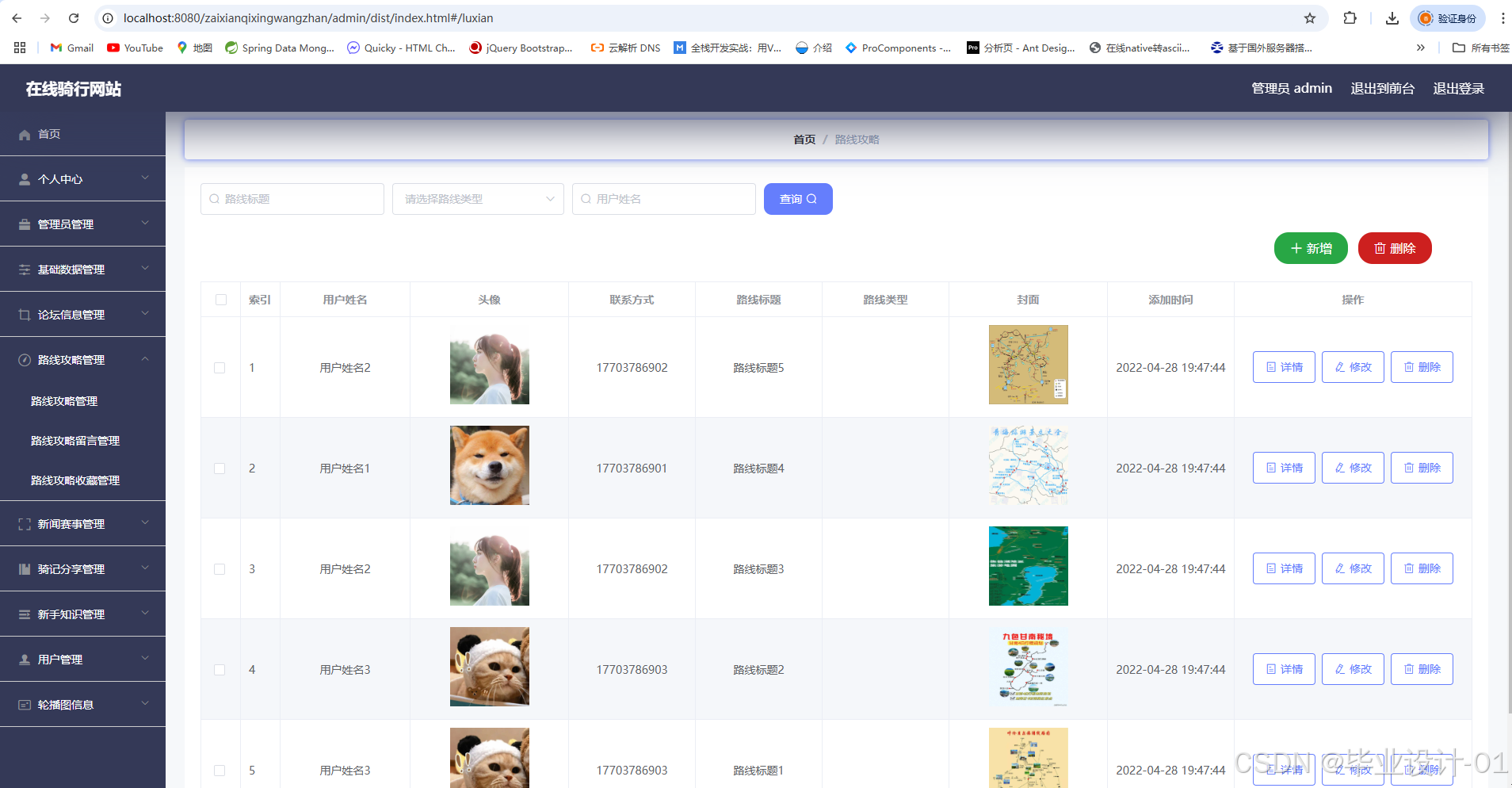Click compass icon next to 路线攻略管理
The width and height of the screenshot is (1512, 788).
click(x=25, y=360)
